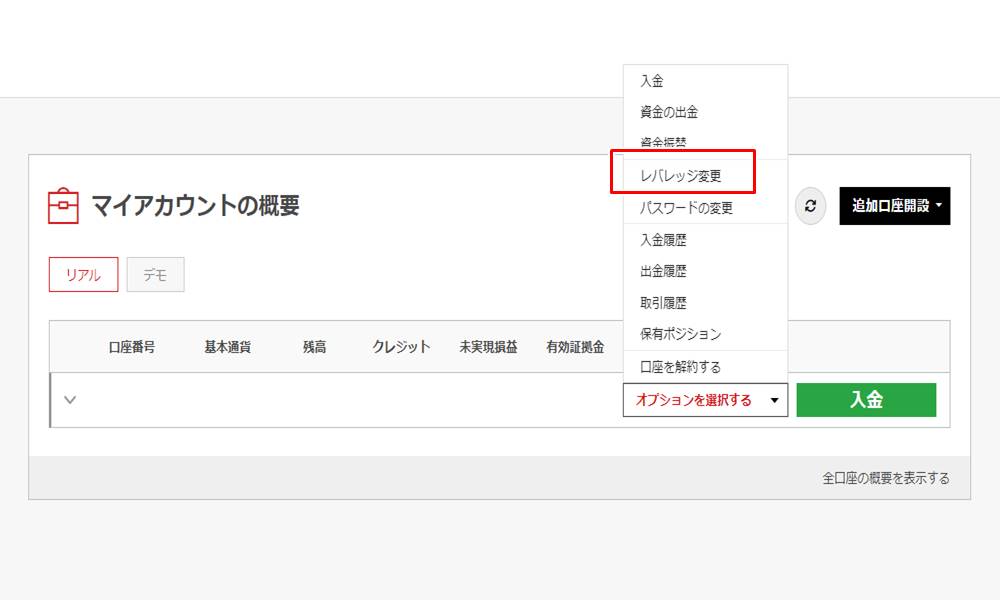Click the briefcase icon by マイアカウントの概要
The width and height of the screenshot is (1000, 600).
(x=63, y=206)
